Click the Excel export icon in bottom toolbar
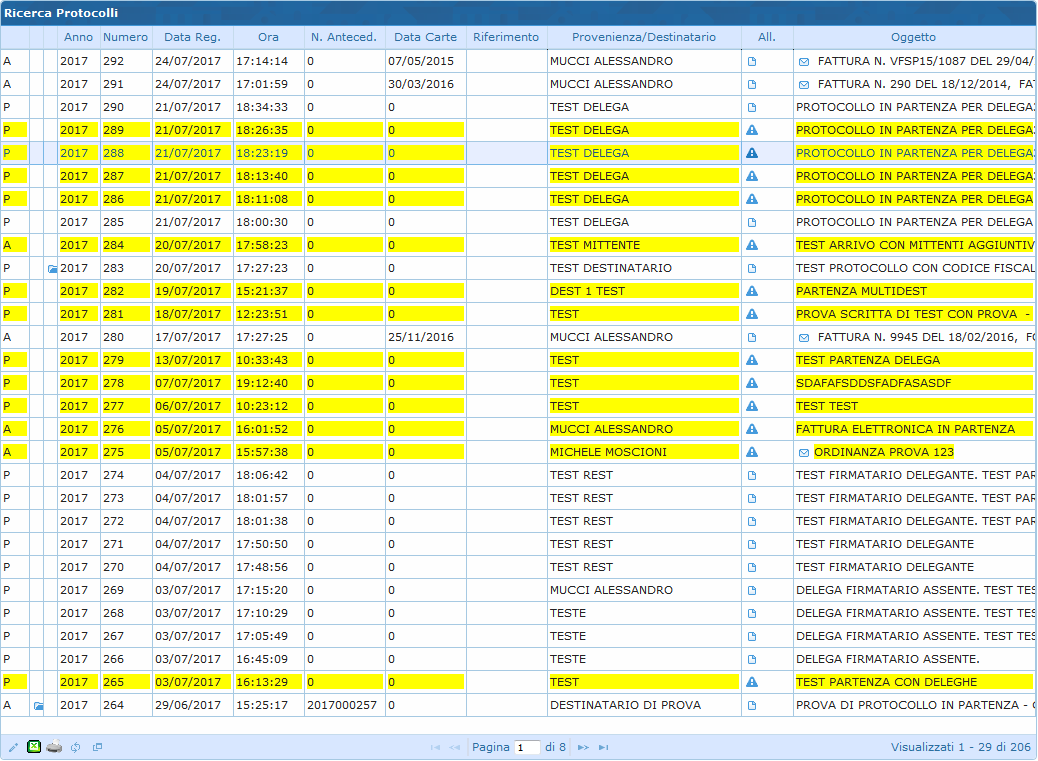Viewport: 1038px width, 761px height. (34, 747)
